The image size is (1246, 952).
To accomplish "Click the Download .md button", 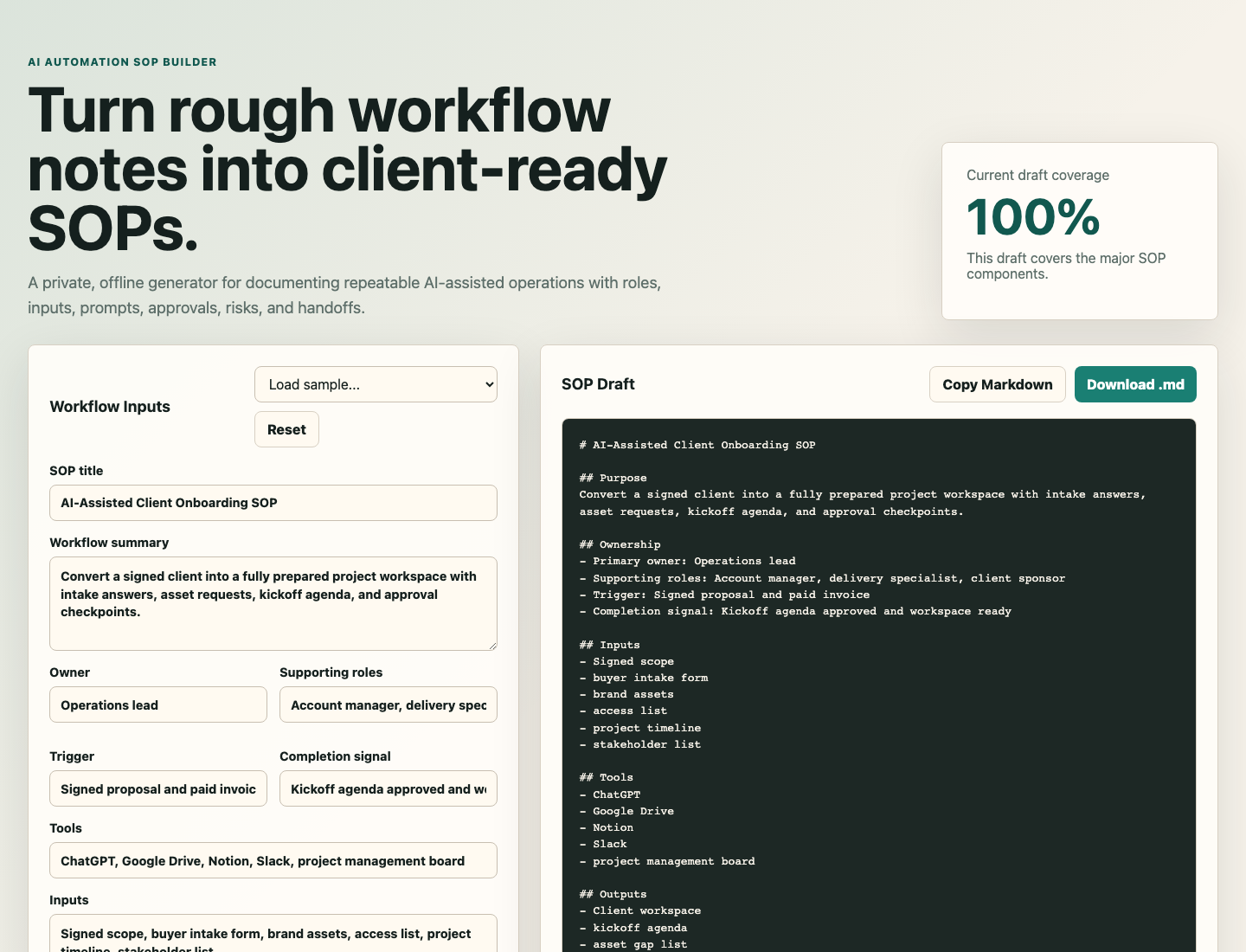I will (1135, 384).
